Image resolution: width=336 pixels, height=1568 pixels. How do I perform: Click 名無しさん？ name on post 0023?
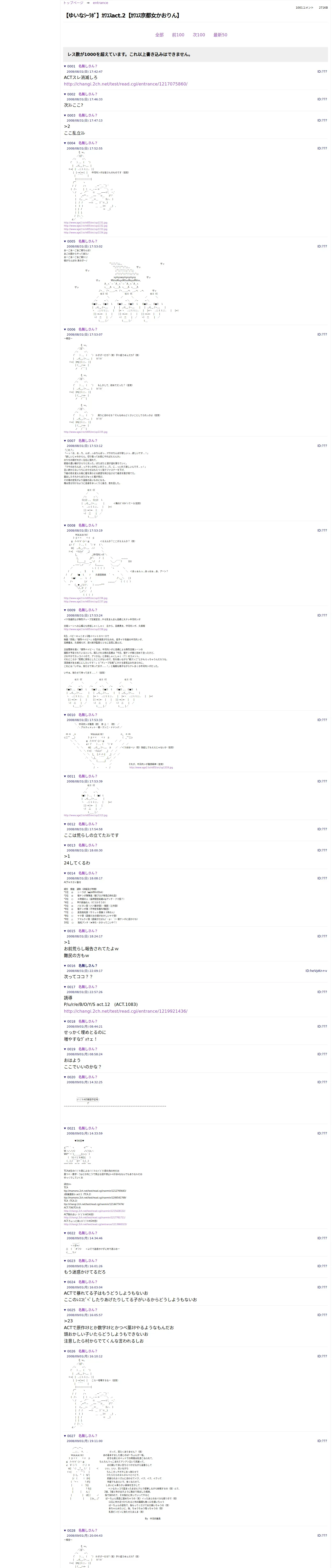[88, 1261]
